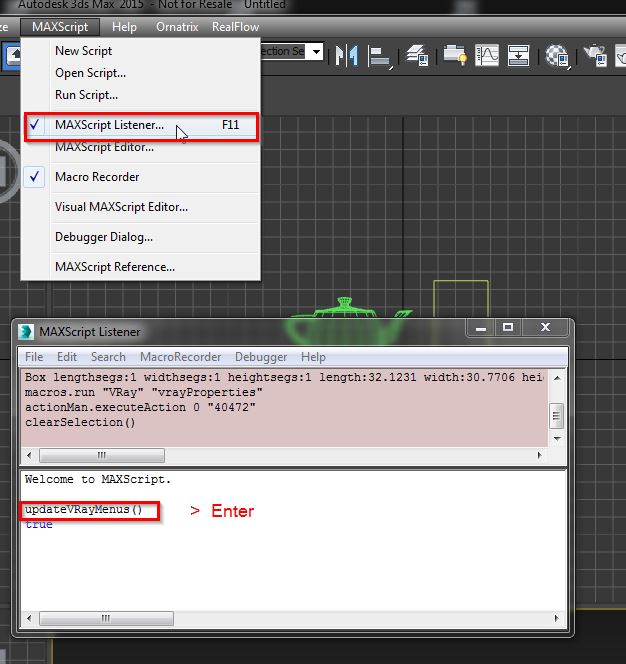Click up arrow of macro recorder vertical scrollbar

click(x=557, y=378)
